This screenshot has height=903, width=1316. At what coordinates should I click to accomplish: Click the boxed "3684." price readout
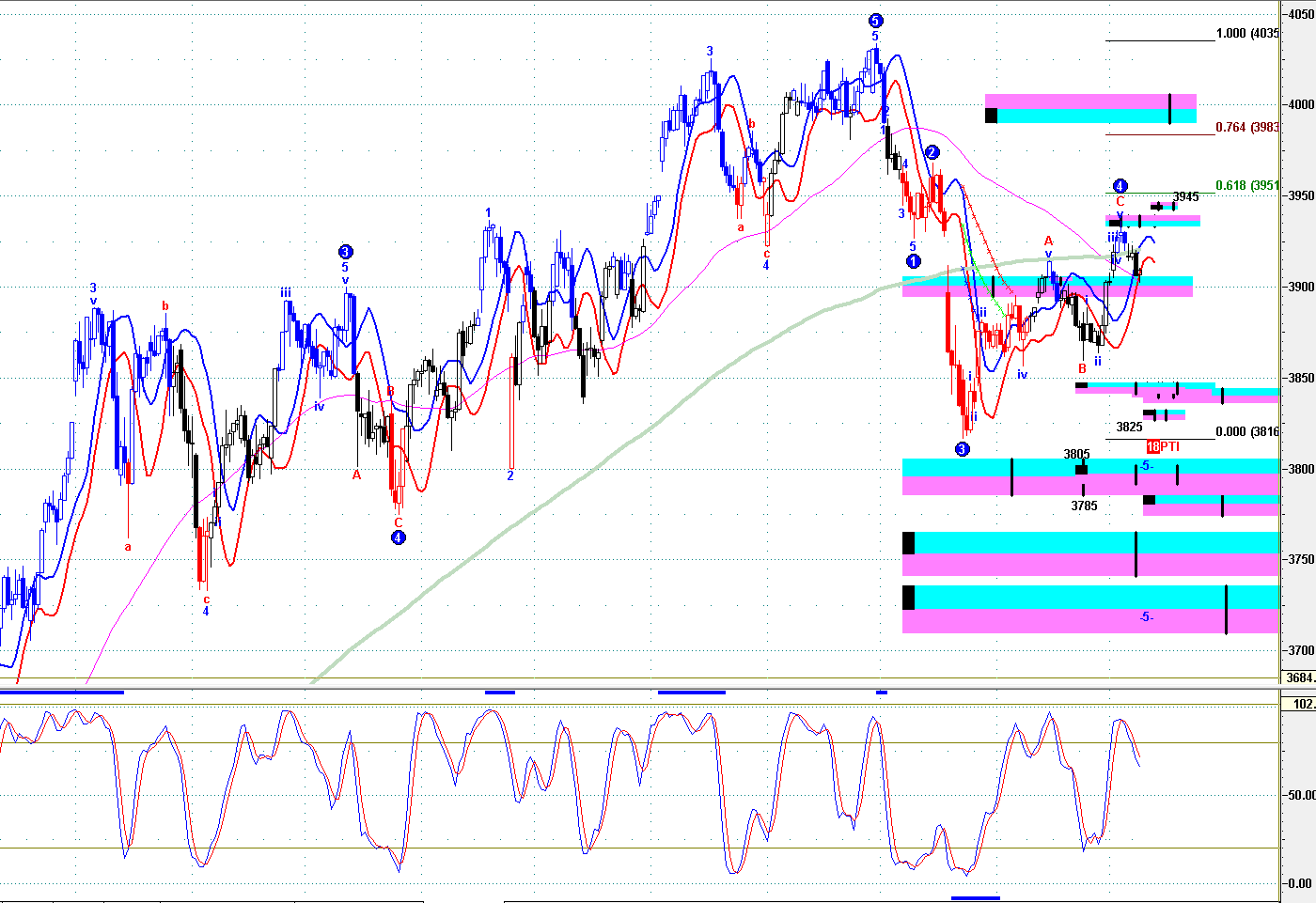click(1300, 677)
